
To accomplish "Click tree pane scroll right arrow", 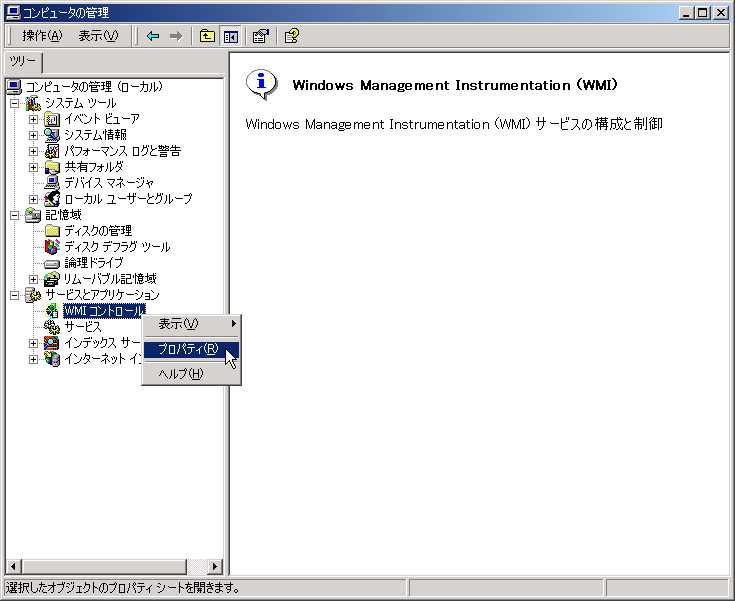I will 215,567.
